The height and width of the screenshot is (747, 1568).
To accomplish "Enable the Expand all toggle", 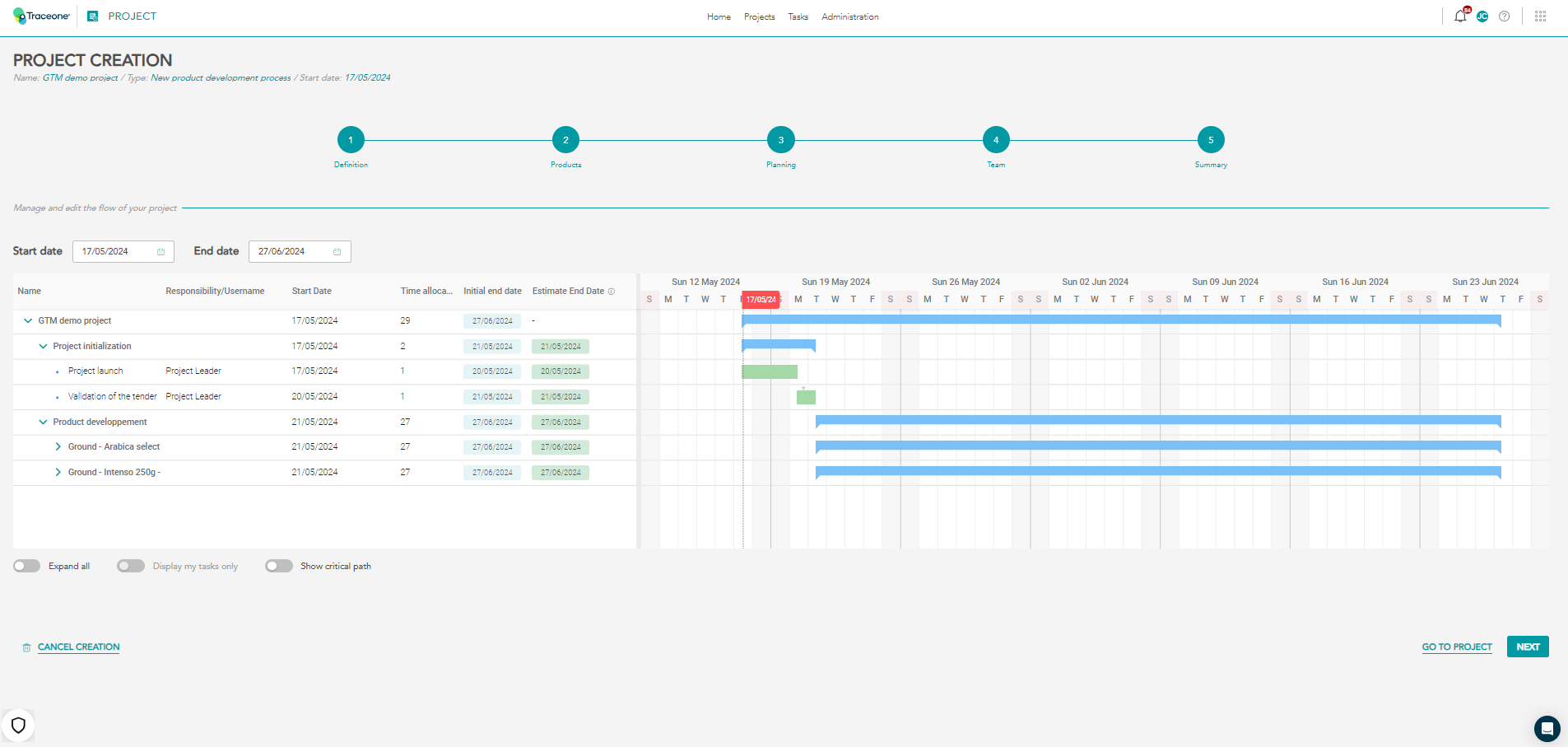I will pos(26,566).
